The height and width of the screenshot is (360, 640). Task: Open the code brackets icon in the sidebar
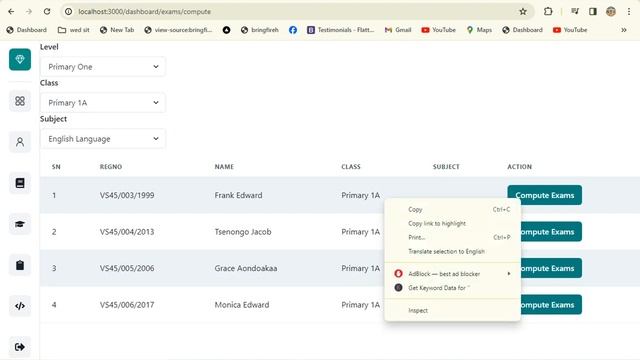tap(20, 306)
